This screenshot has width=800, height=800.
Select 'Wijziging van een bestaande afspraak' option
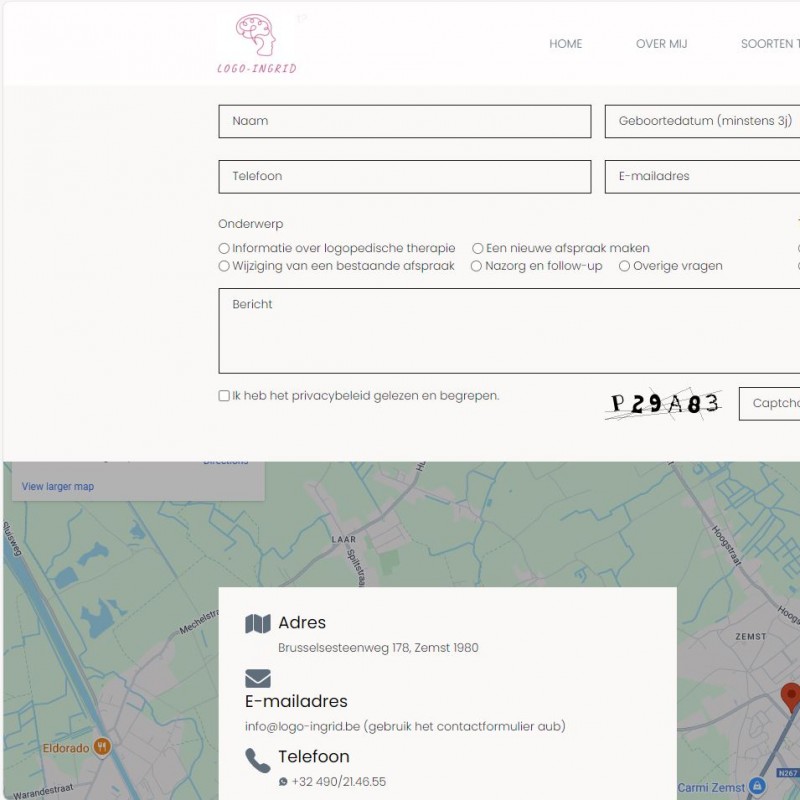tap(223, 266)
